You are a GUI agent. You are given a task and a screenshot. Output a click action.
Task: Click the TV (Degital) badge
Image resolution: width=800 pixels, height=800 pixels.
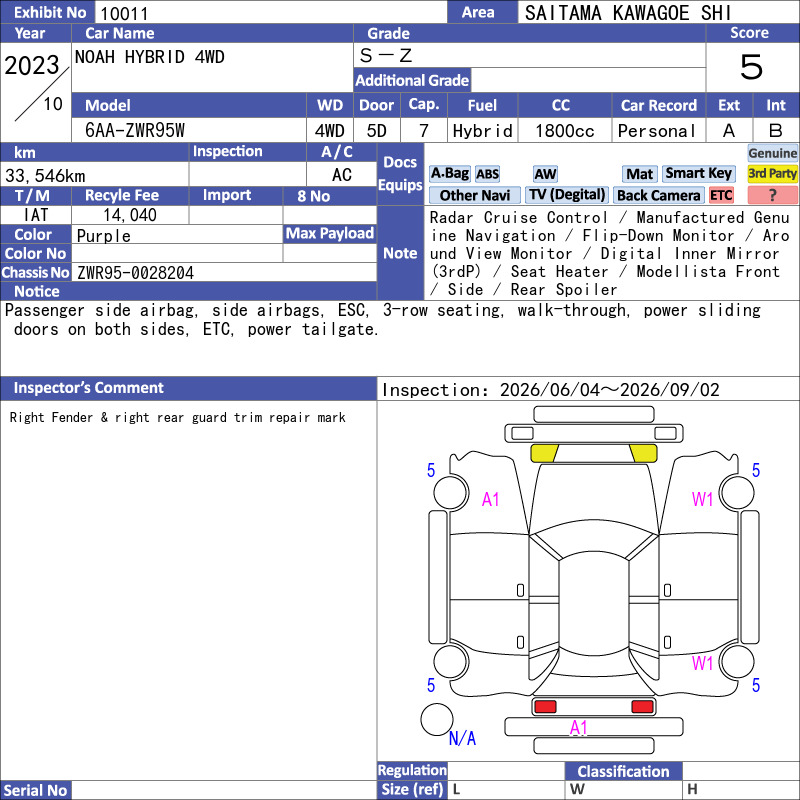coord(567,195)
